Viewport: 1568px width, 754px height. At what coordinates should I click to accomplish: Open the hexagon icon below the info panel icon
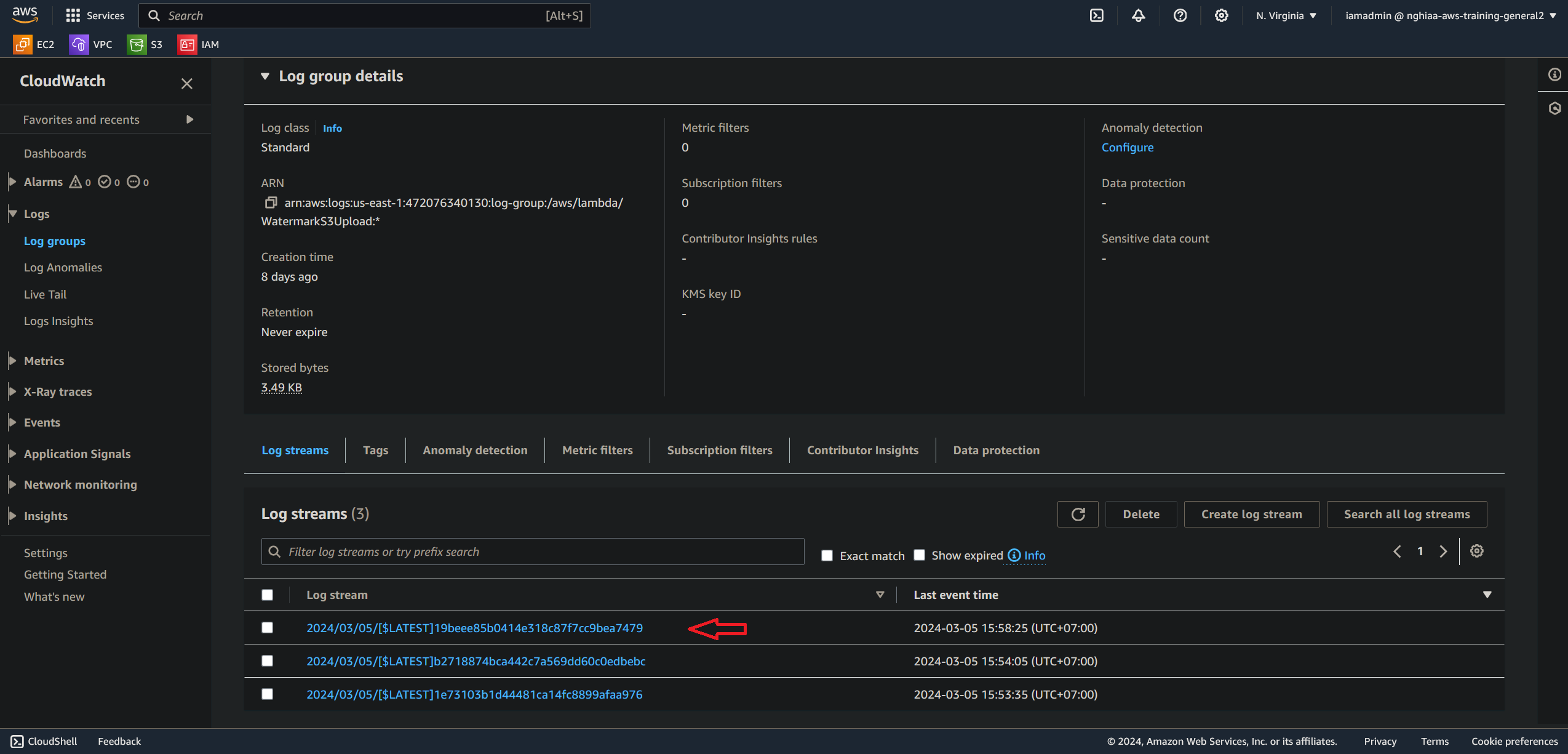pyautogui.click(x=1554, y=108)
